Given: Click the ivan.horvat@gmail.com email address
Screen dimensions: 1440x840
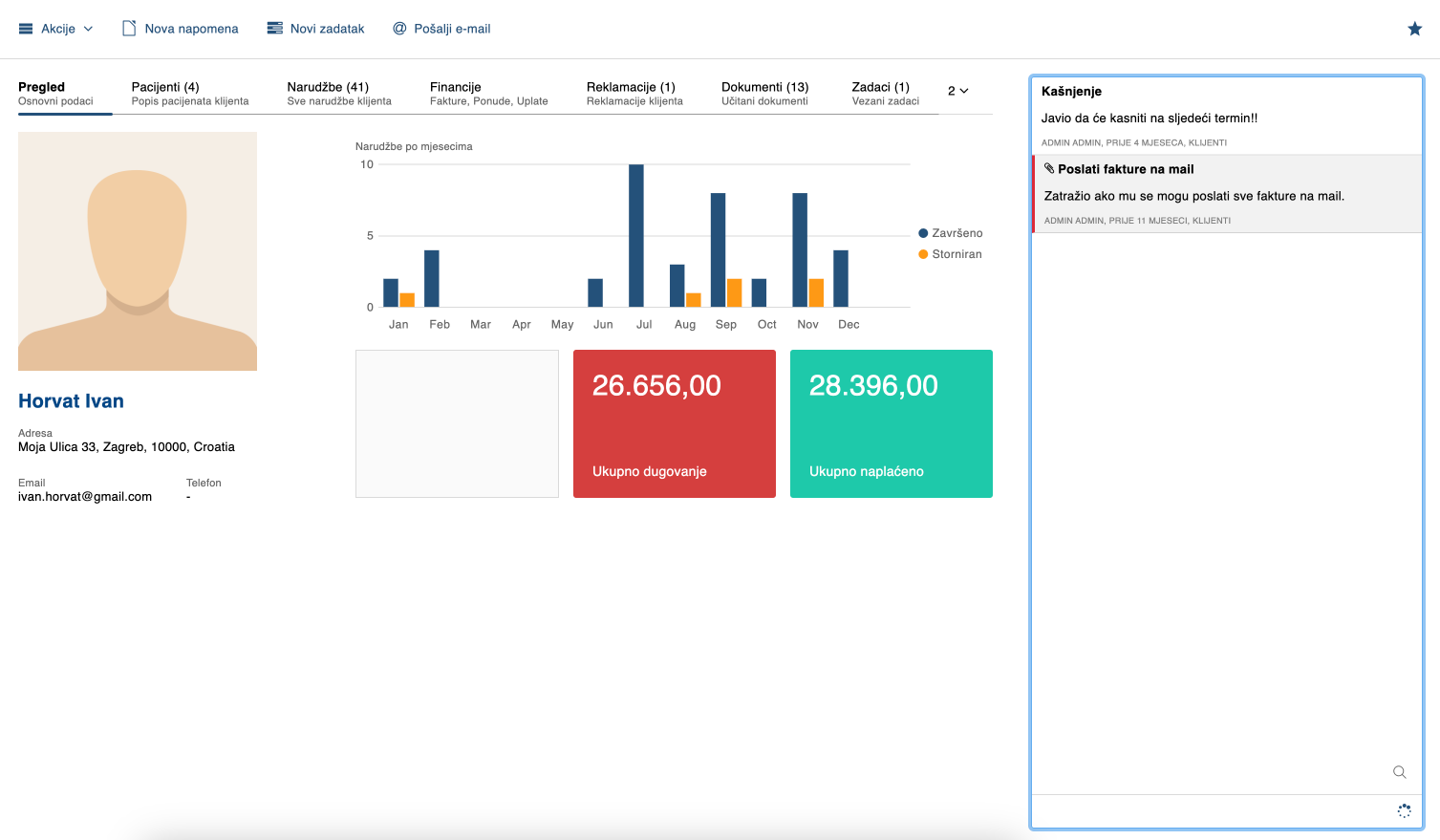Looking at the screenshot, I should coord(85,497).
